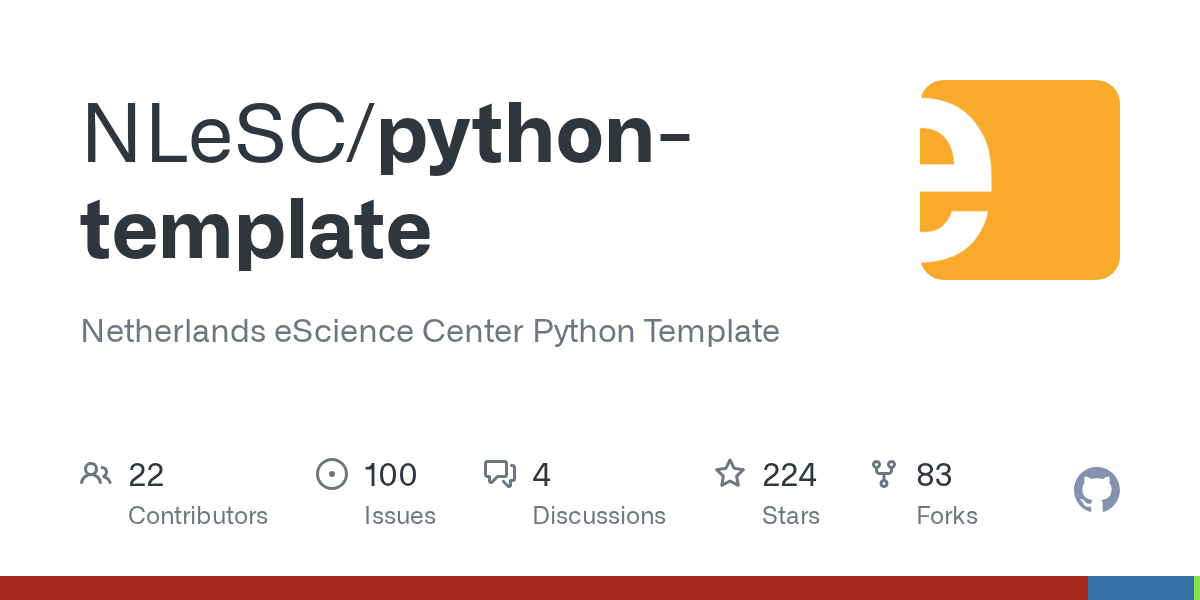Click the Issues circle-dot icon
1200x600 pixels.
pyautogui.click(x=331, y=474)
